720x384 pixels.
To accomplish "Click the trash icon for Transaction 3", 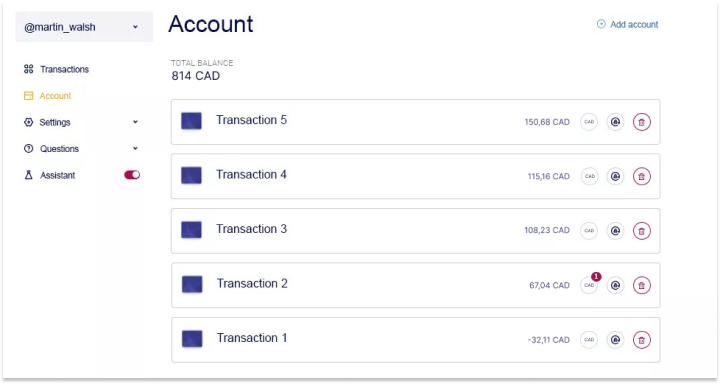I will click(x=641, y=231).
